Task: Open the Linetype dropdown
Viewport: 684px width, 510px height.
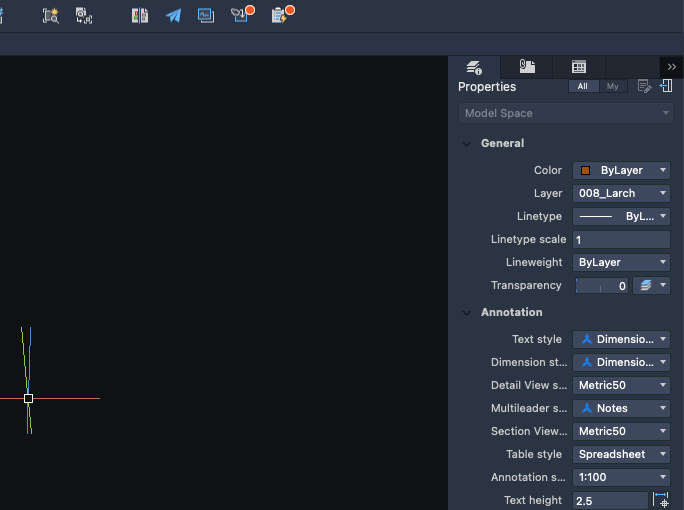Action: 621,216
